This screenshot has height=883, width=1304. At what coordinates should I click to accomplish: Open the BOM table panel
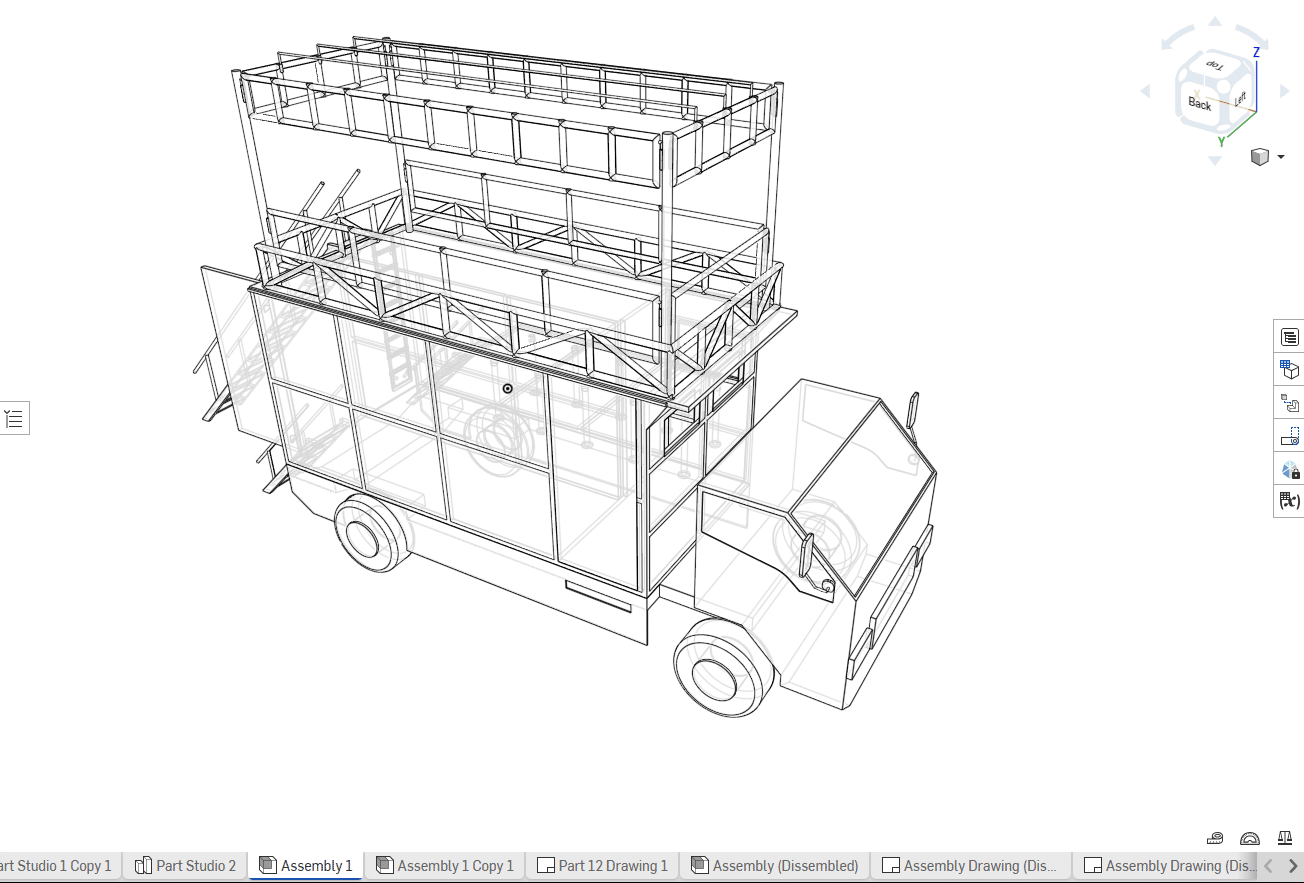point(1290,337)
